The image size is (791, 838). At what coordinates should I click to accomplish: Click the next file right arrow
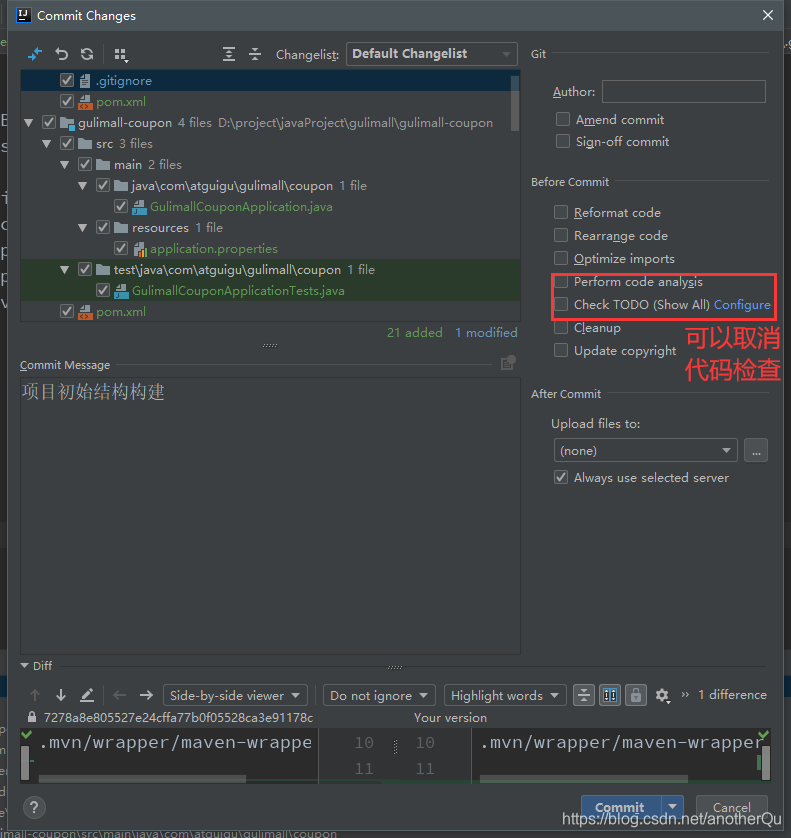146,695
